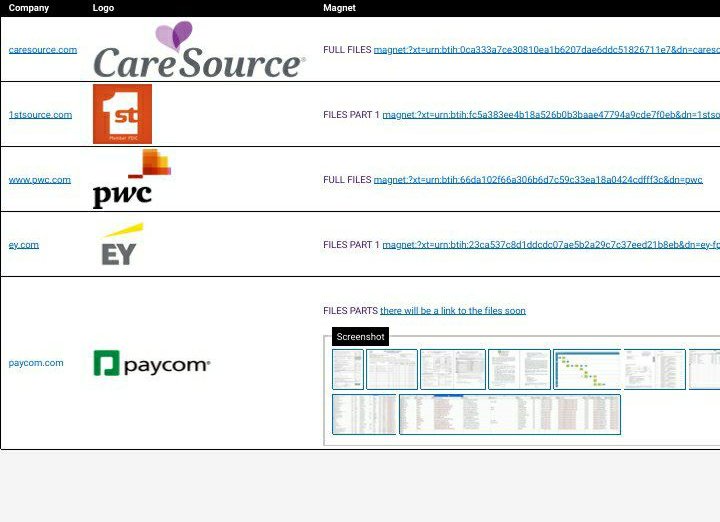
Task: Open the 1stsource.com company link
Action: [40, 114]
